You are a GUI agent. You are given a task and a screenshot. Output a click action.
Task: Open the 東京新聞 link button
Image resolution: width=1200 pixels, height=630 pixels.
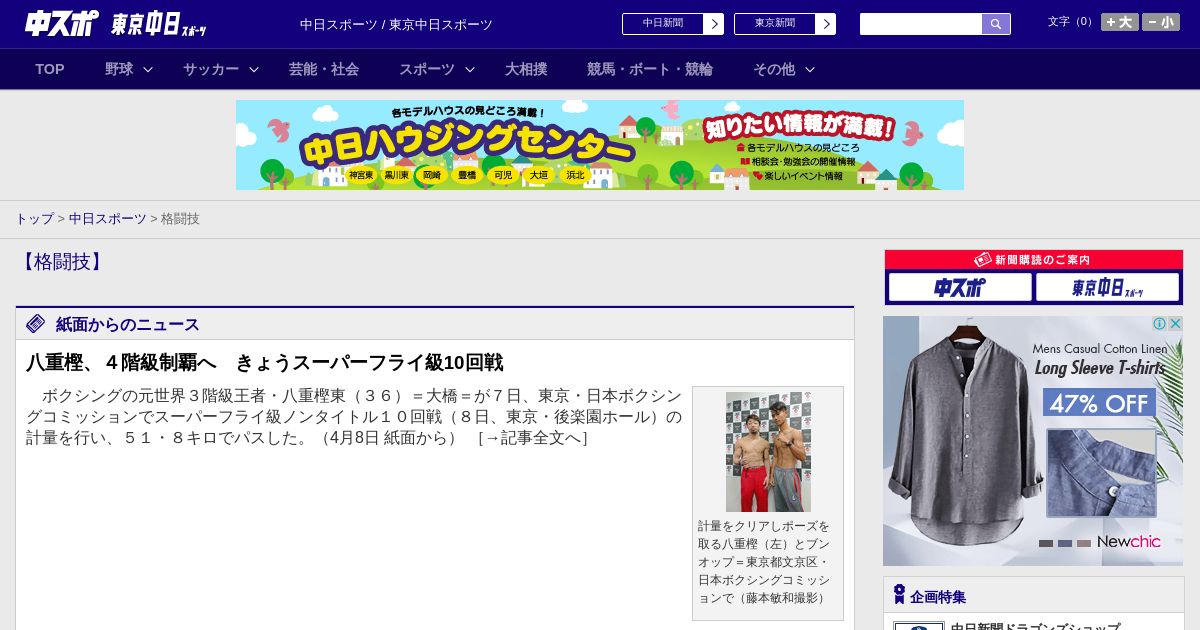point(774,24)
